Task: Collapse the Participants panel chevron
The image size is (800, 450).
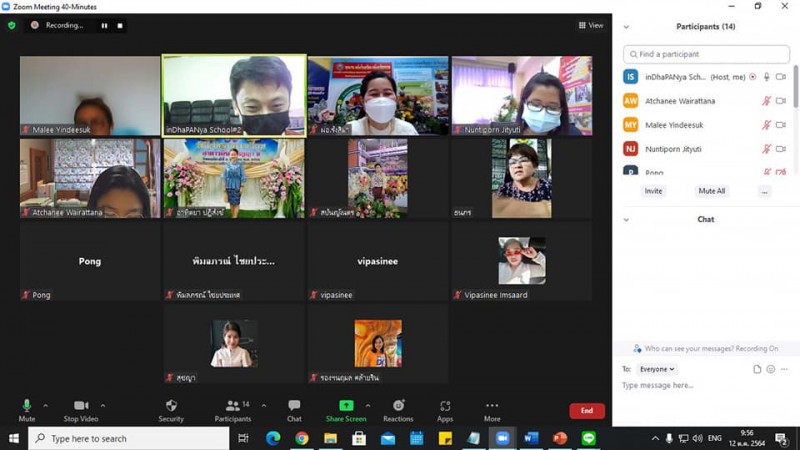Action: coord(627,27)
